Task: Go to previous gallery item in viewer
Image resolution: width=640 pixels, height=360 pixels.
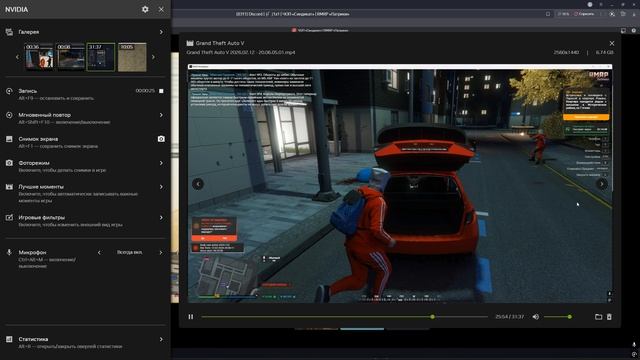Action: point(198,184)
